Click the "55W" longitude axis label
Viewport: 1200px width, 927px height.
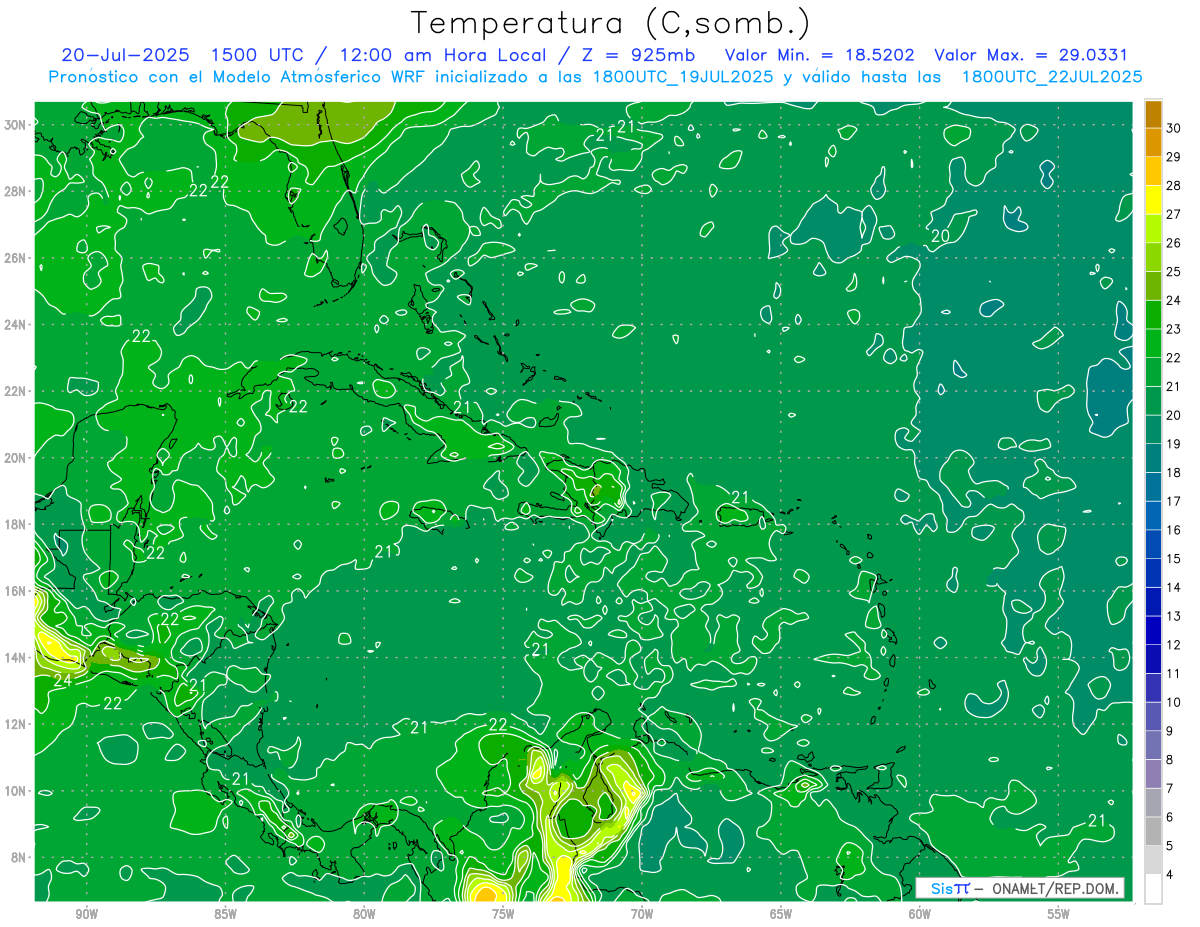[1059, 914]
